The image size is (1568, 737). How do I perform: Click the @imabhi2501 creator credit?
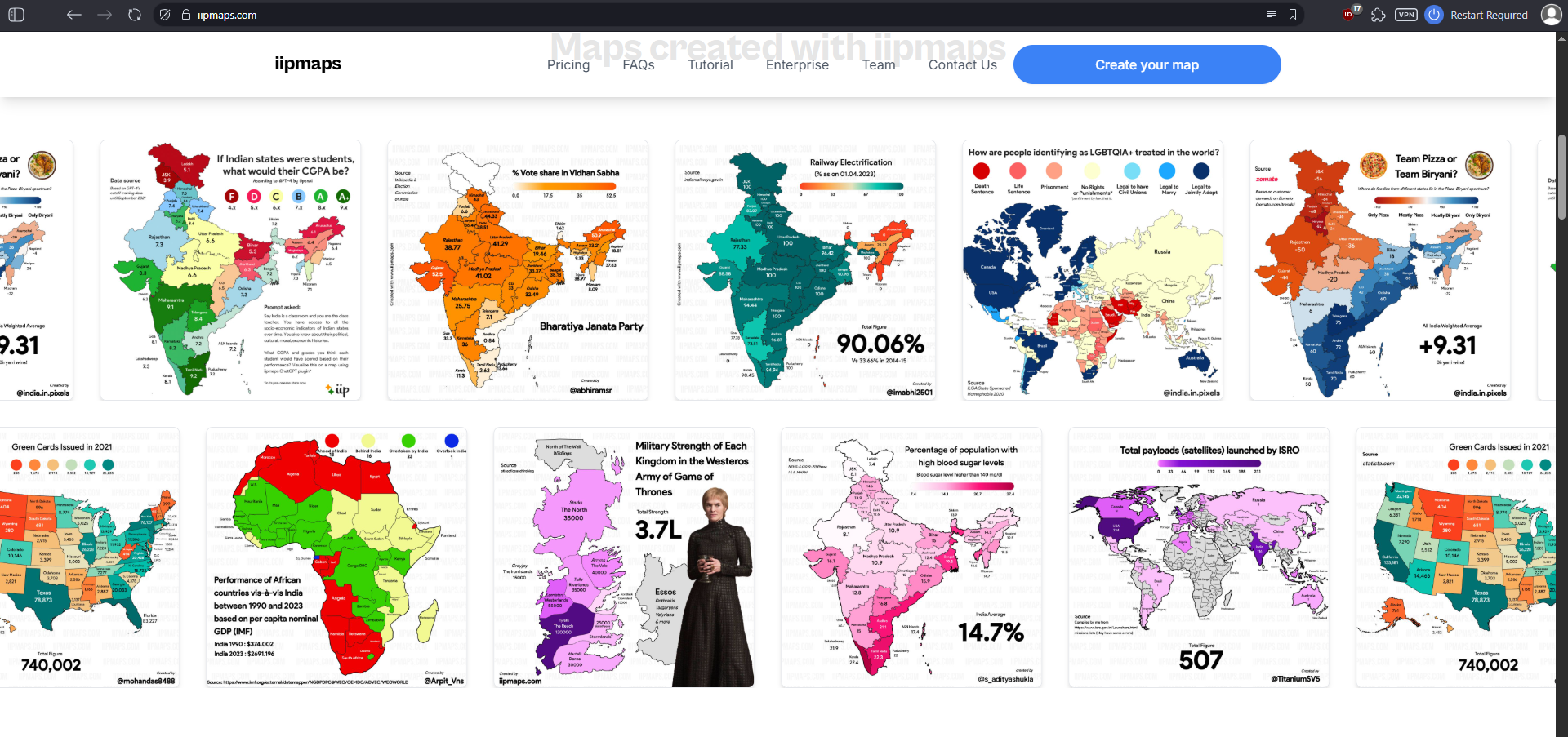910,392
